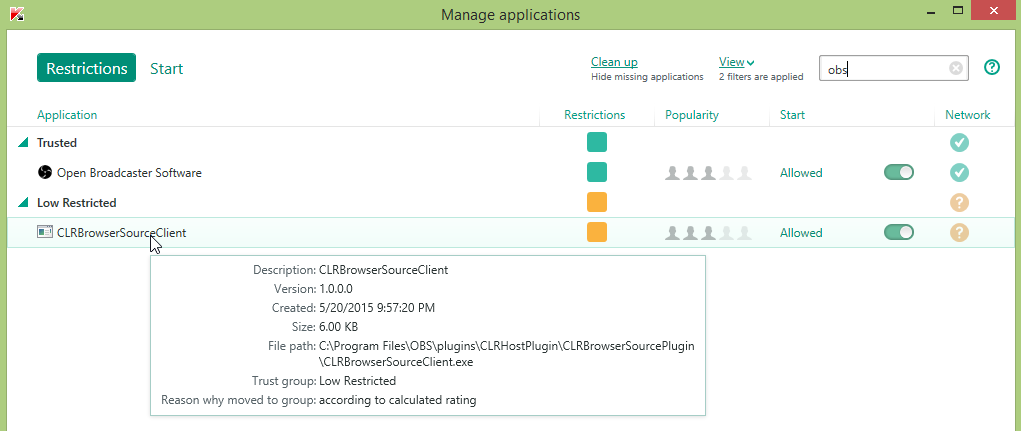1021x431 pixels.
Task: Click the file path in tooltip
Action: point(507,354)
